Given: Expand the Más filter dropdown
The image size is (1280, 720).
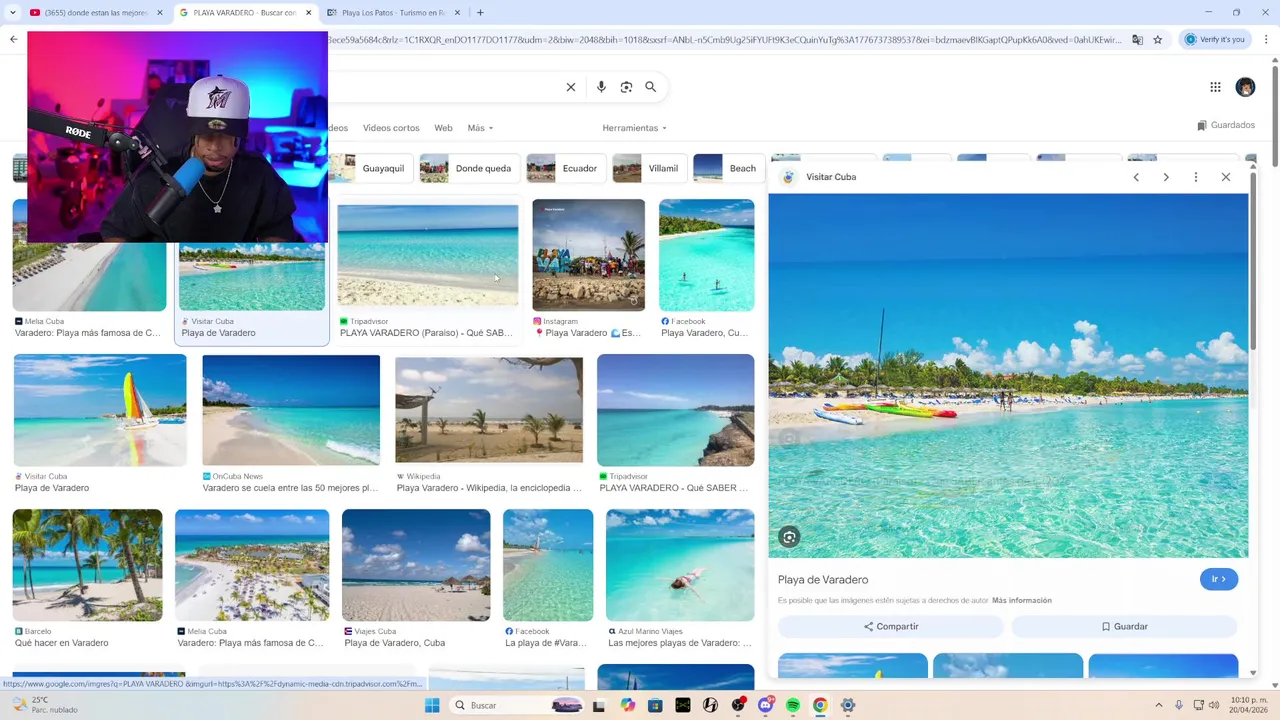Looking at the screenshot, I should pyautogui.click(x=480, y=128).
